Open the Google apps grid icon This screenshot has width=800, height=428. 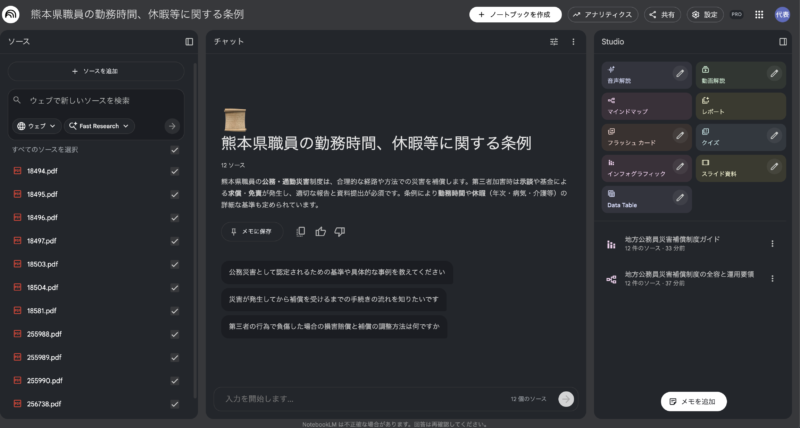click(x=759, y=15)
